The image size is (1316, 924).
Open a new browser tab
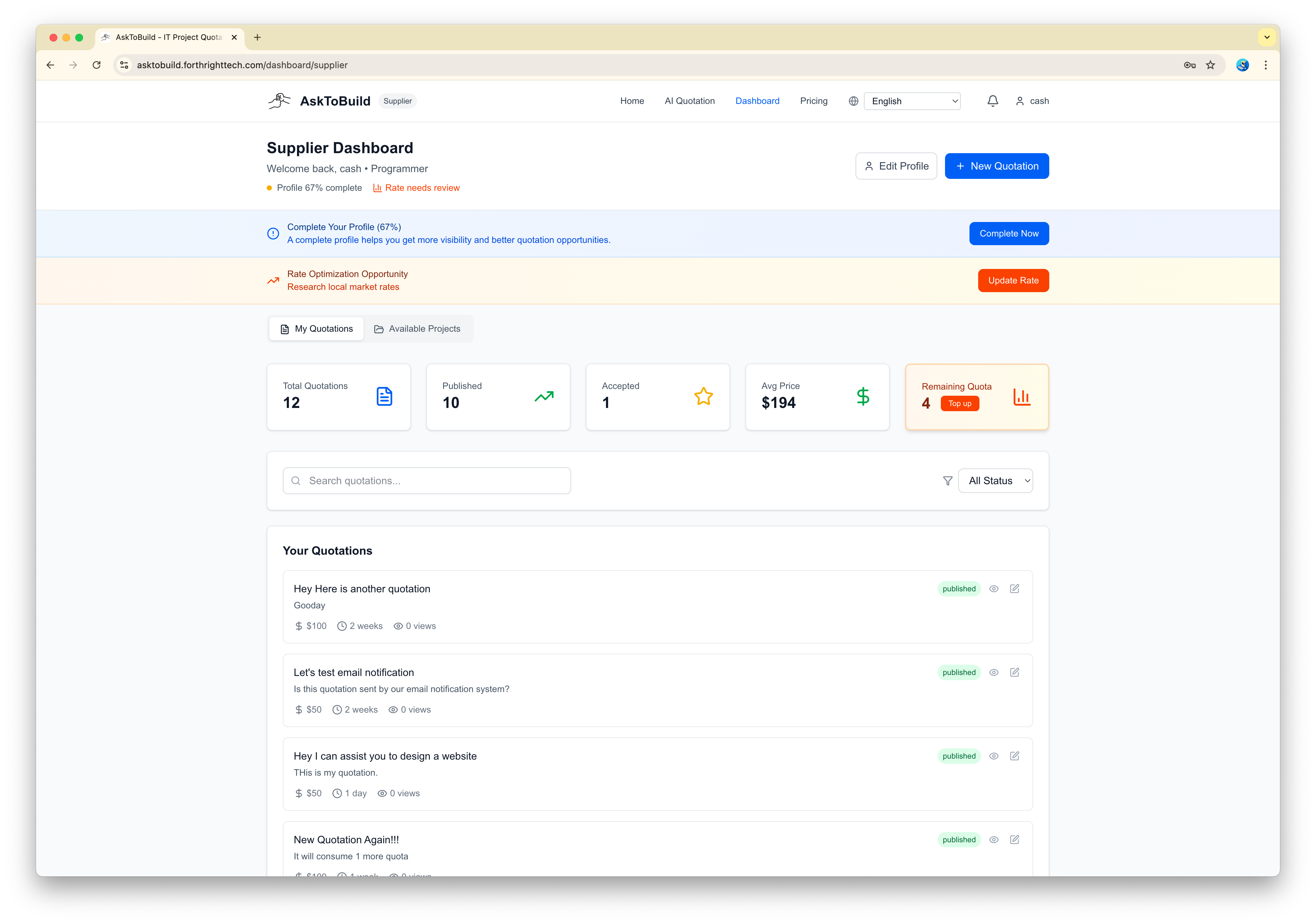(257, 37)
